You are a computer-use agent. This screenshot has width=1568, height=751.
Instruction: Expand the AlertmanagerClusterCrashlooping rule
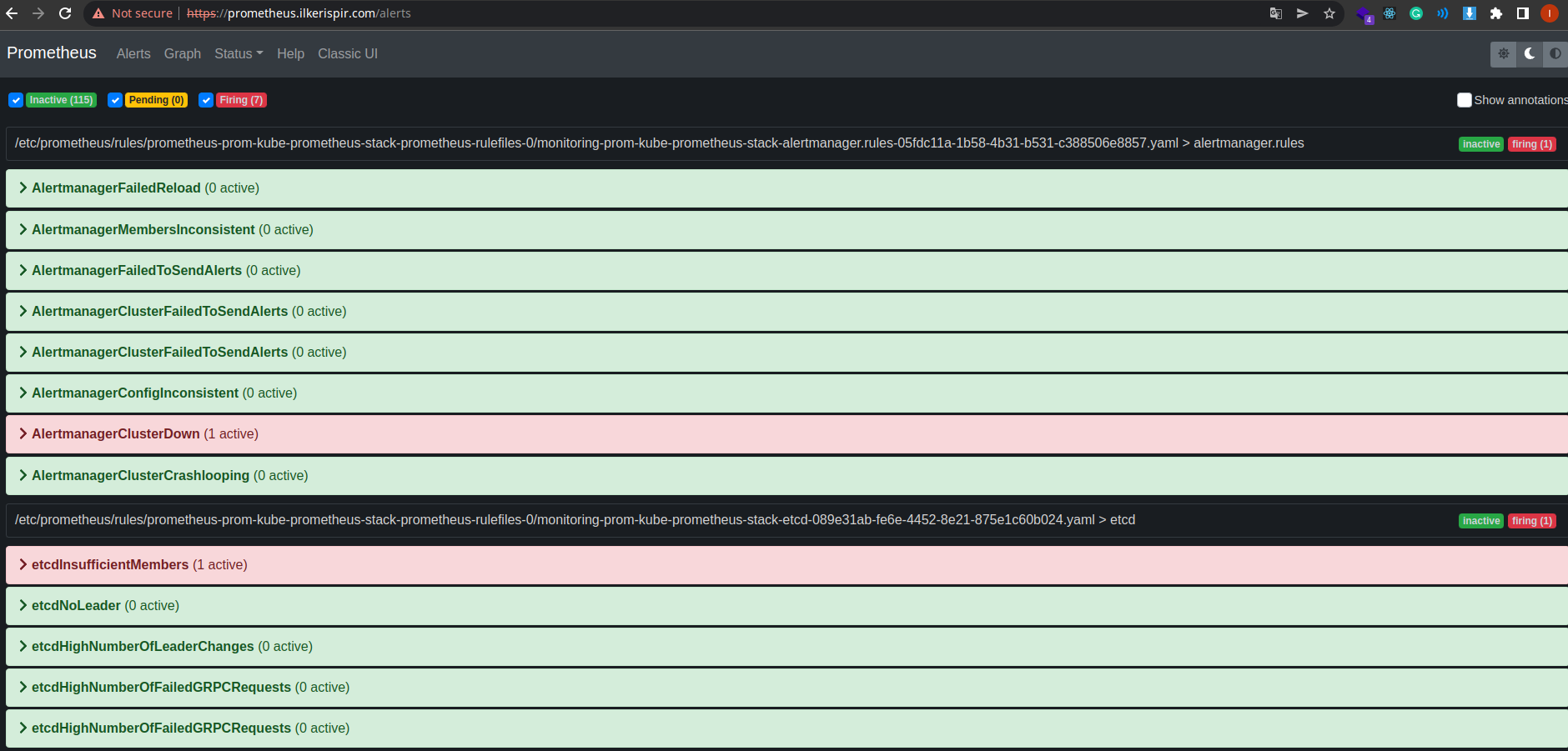(787, 475)
